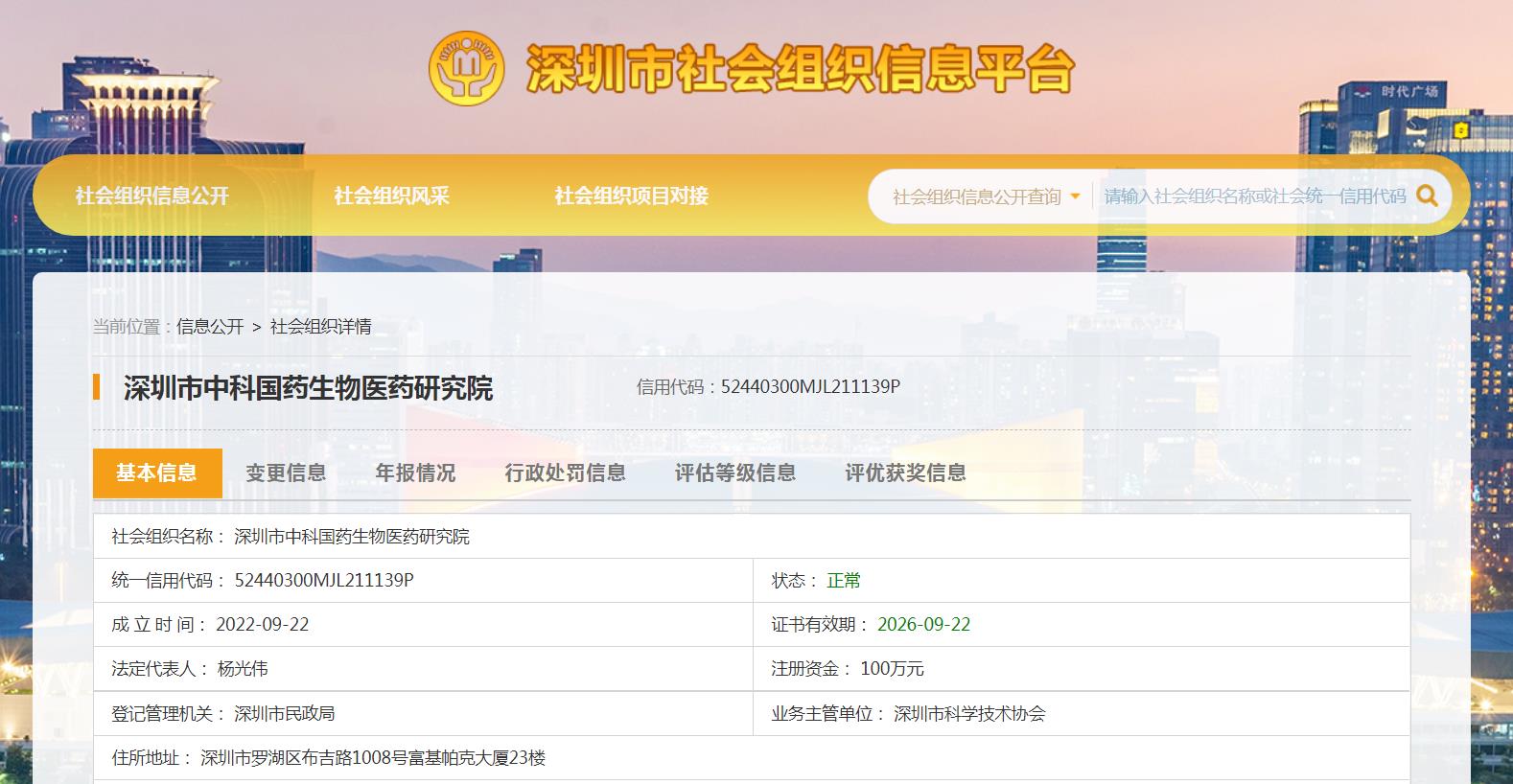Click the founding date 2022-09-22
The width and height of the screenshot is (1513, 784).
point(263,625)
